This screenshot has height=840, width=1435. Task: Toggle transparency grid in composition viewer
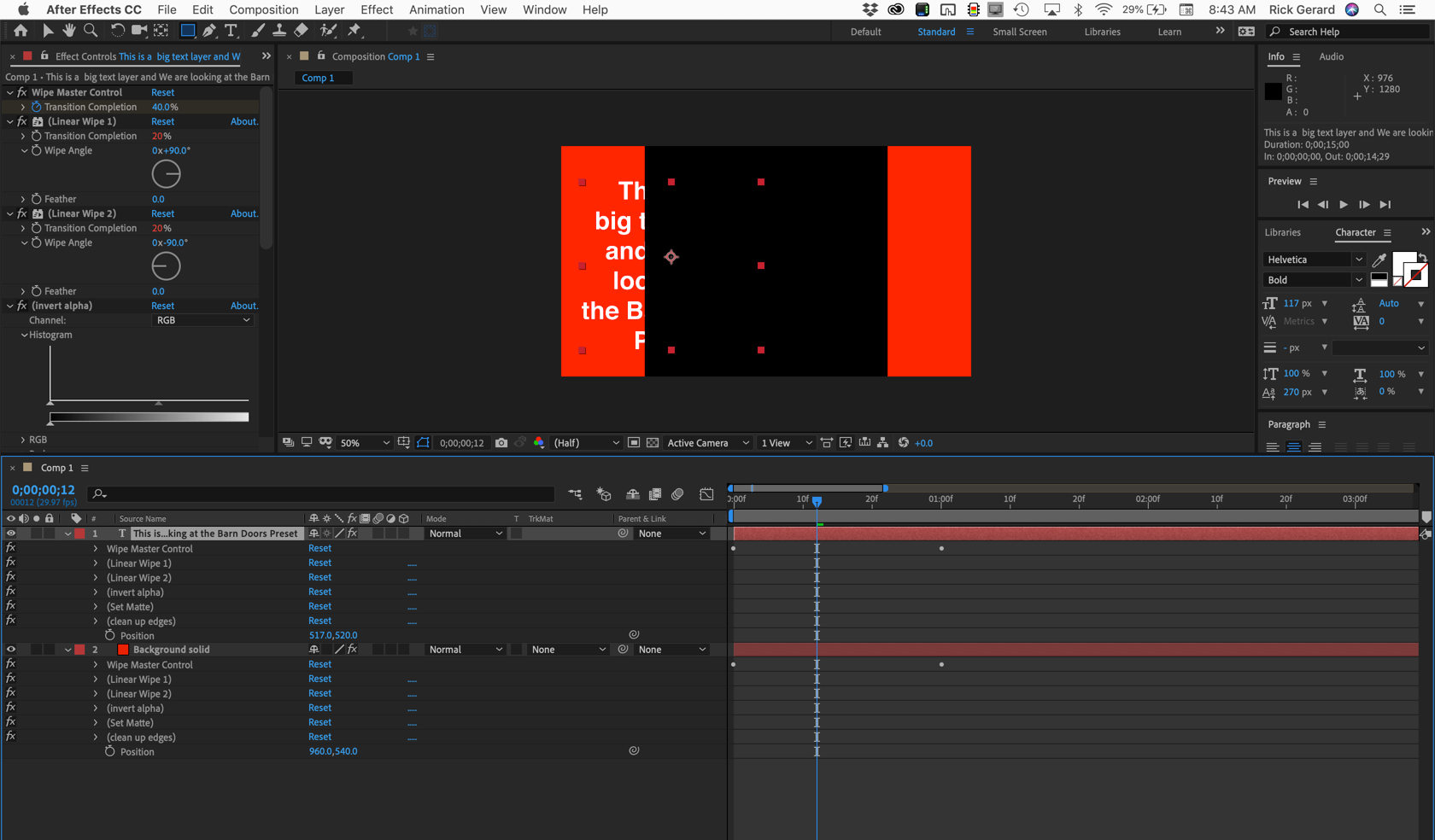point(653,443)
